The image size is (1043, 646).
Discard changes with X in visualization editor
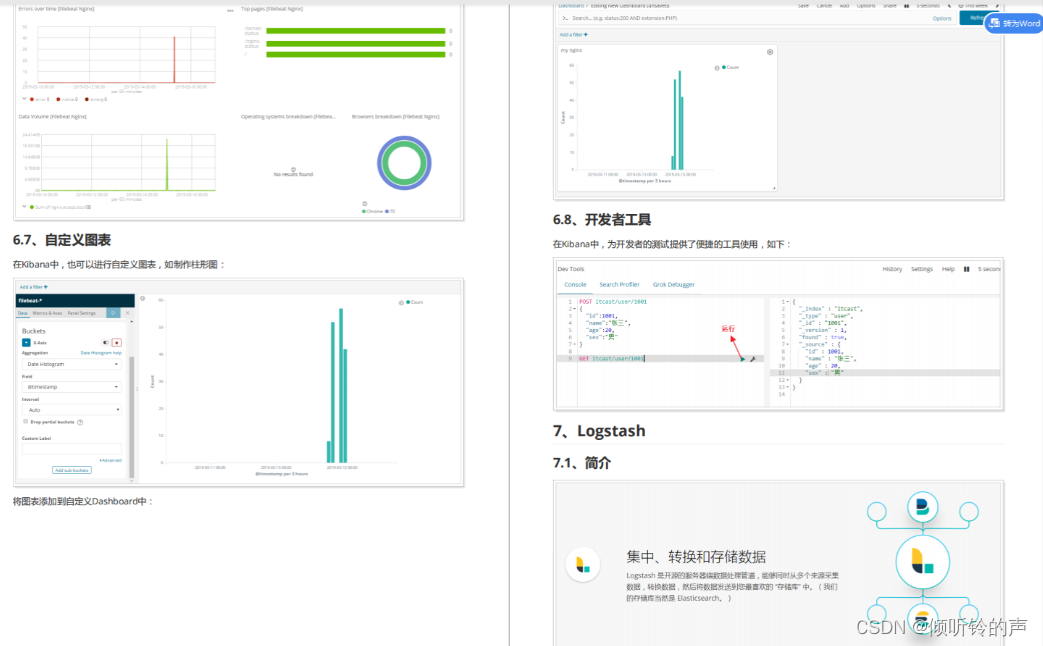[128, 313]
